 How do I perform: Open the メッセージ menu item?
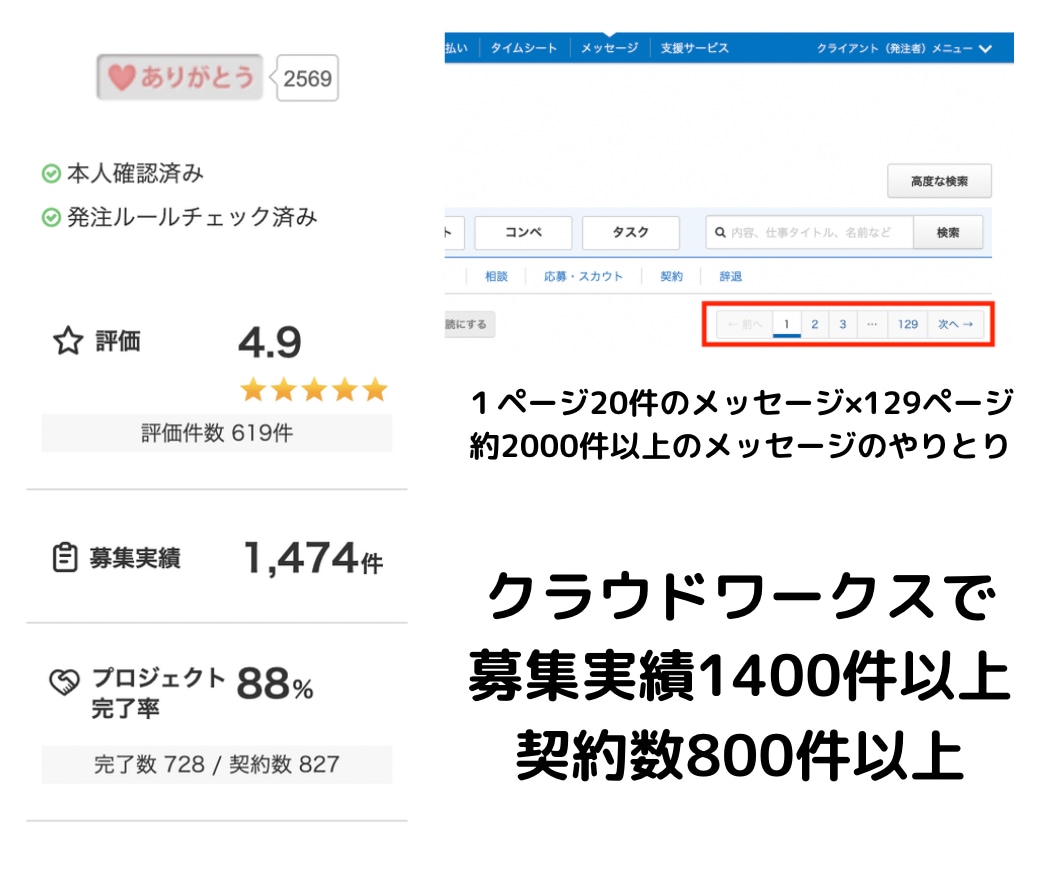(609, 48)
